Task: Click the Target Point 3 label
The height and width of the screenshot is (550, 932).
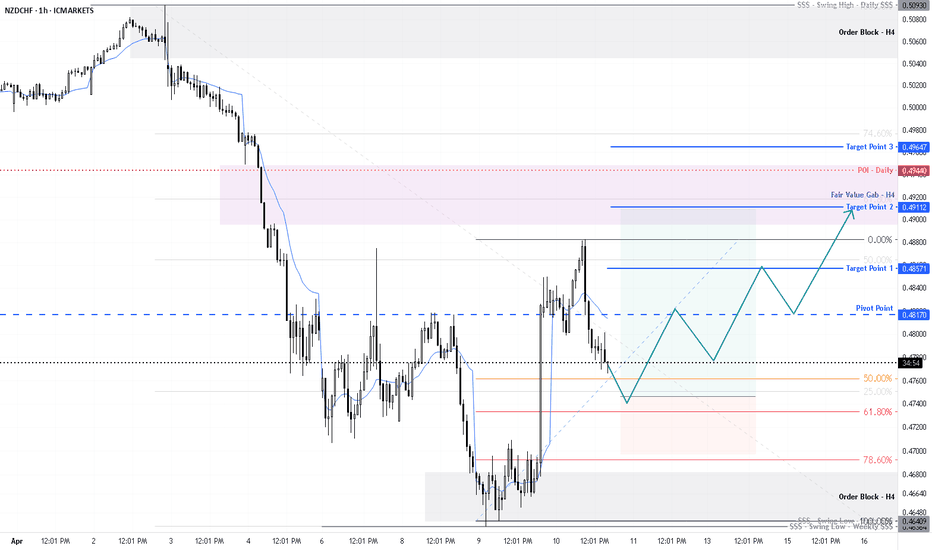Action: tap(870, 146)
